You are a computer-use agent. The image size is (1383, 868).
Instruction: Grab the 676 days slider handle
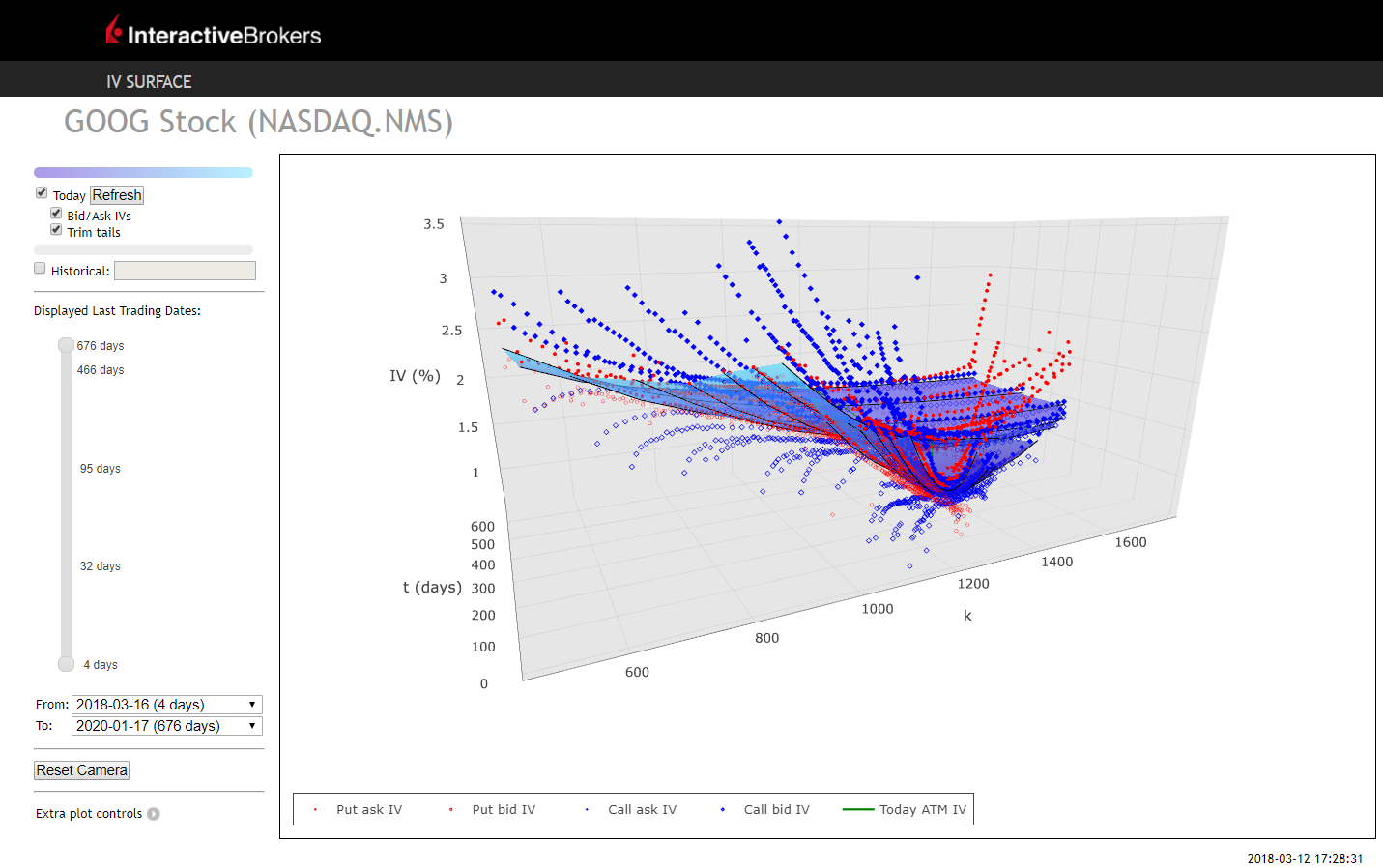(x=66, y=345)
